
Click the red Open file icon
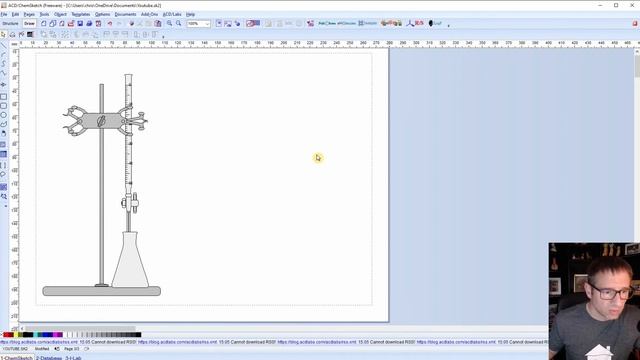click(71, 24)
